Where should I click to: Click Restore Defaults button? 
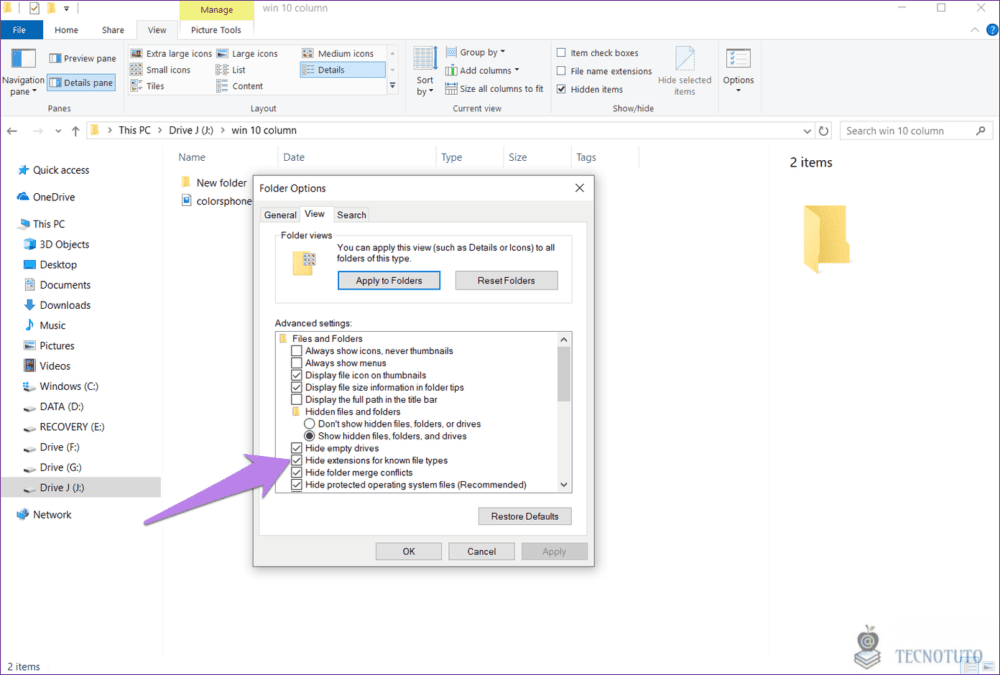pyautogui.click(x=525, y=516)
